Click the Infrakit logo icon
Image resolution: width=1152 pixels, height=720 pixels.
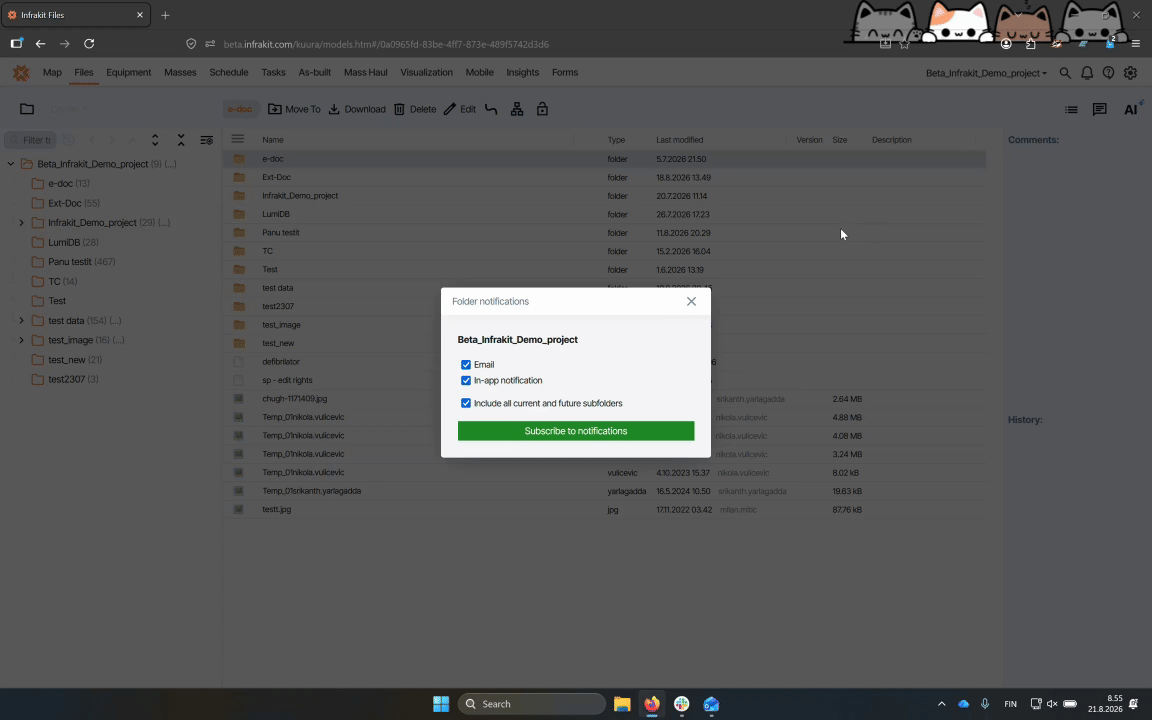pyautogui.click(x=21, y=73)
